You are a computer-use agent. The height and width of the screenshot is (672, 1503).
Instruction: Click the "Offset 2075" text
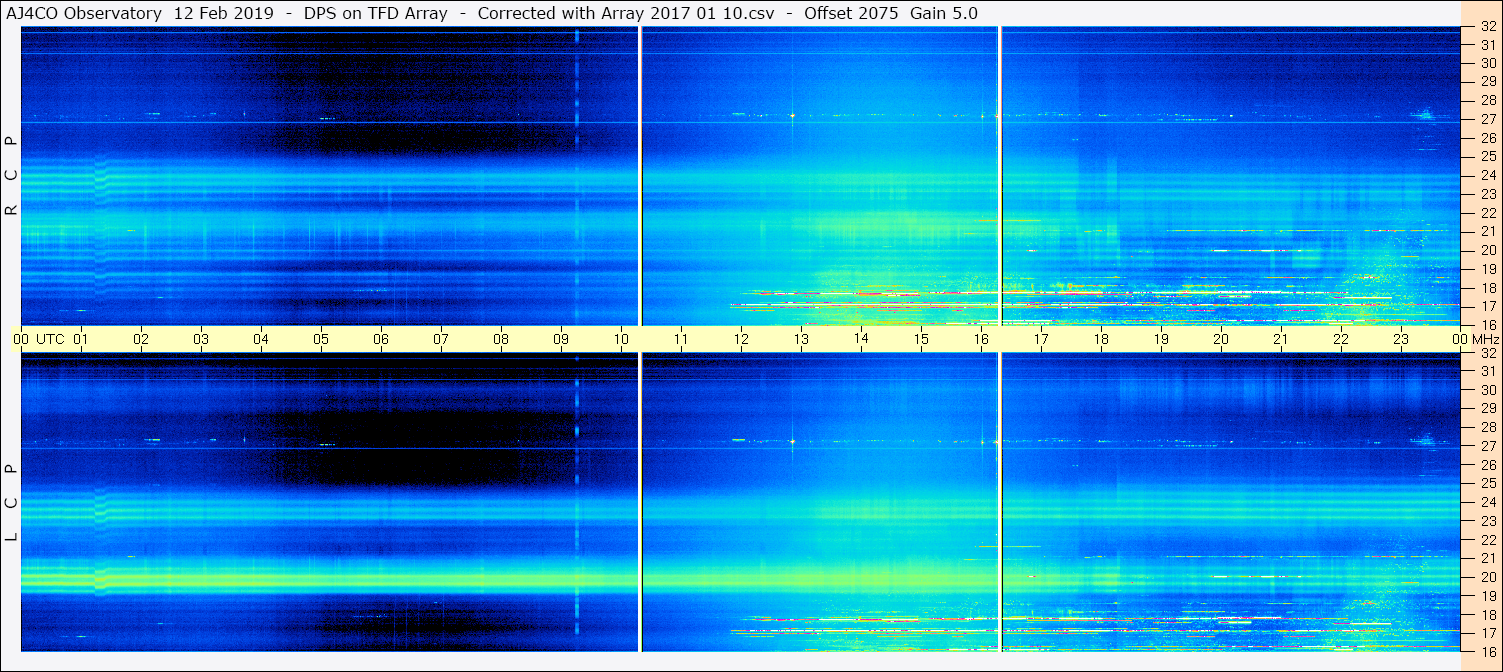[x=849, y=13]
